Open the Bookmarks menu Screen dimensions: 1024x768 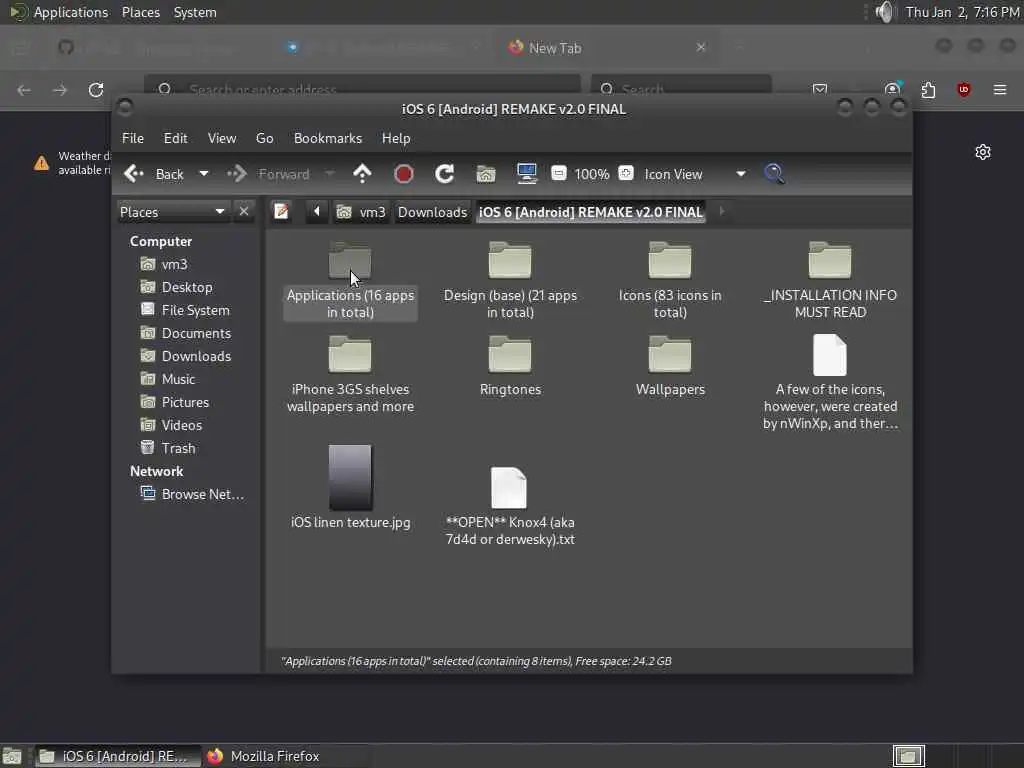[328, 138]
